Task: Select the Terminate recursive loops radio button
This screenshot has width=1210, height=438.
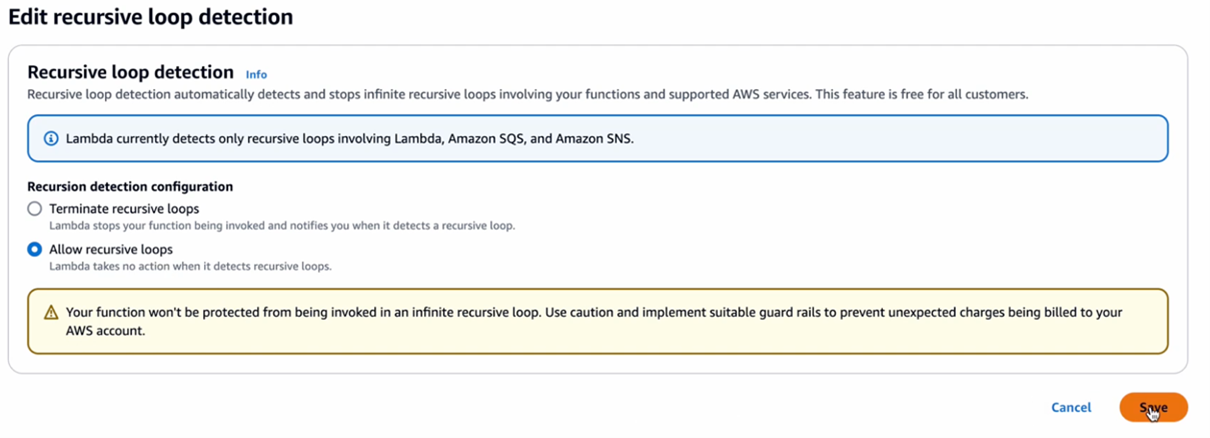Action: (35, 209)
